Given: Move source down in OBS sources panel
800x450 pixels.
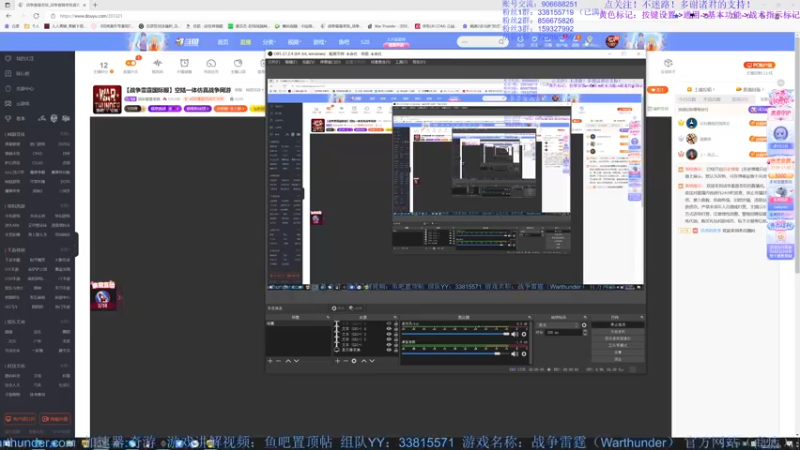Looking at the screenshot, I should (372, 361).
